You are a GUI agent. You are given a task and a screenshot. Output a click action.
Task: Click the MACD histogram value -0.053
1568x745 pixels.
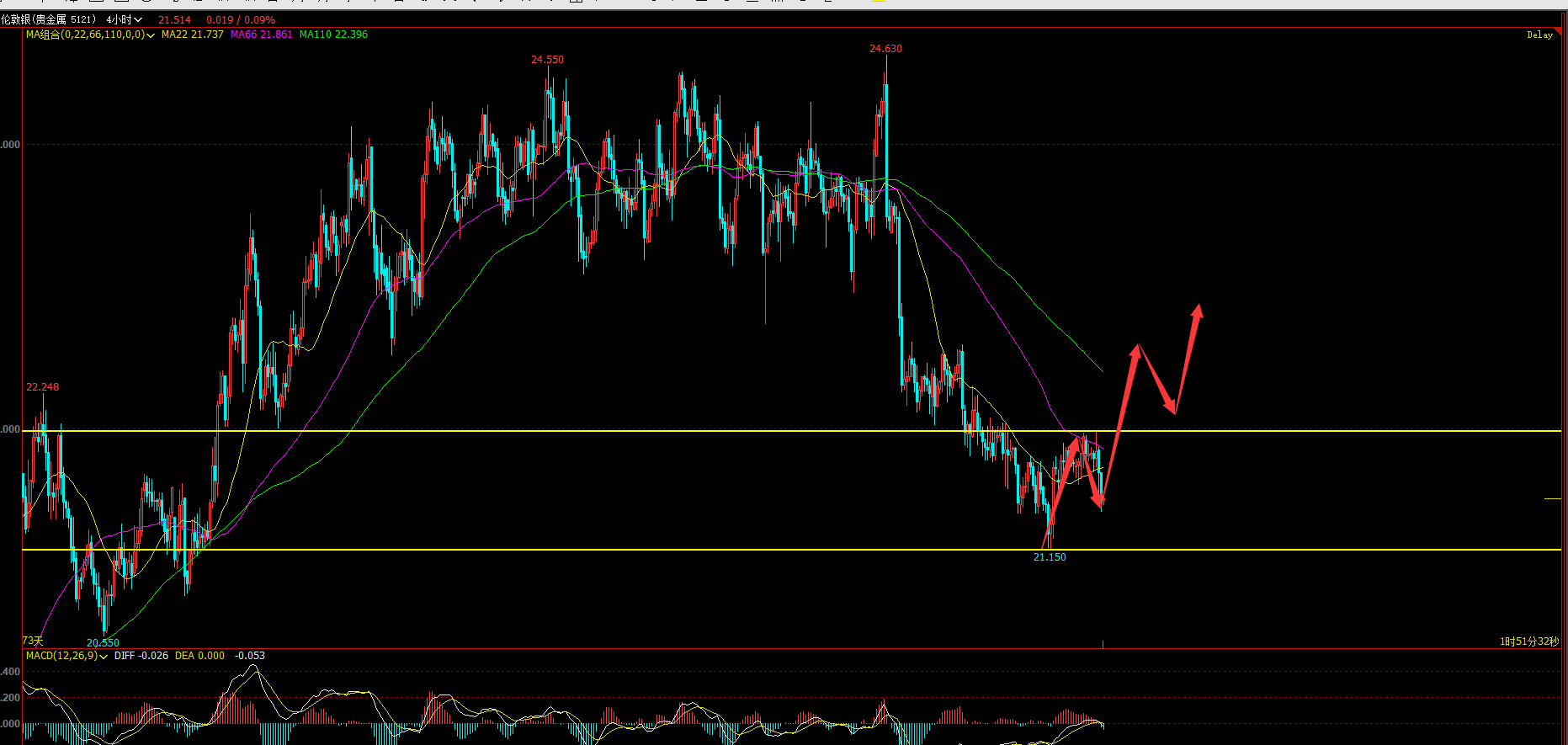[249, 656]
